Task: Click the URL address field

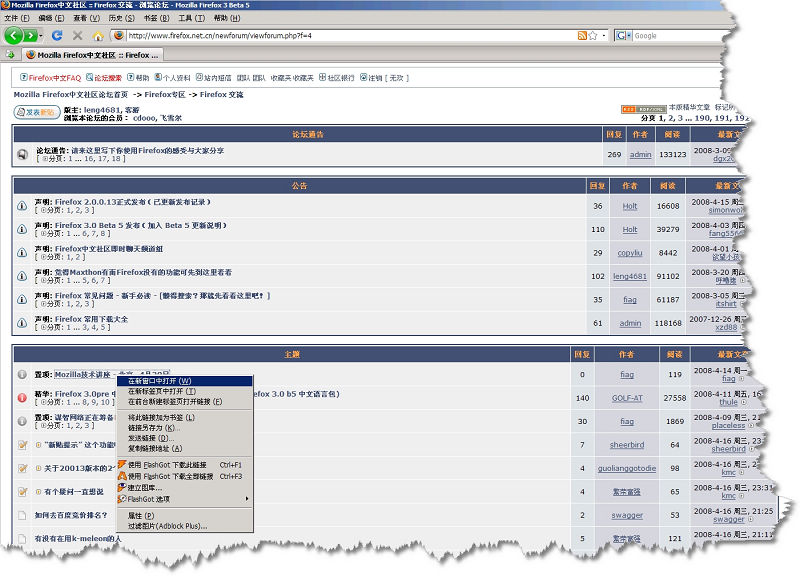Action: (x=351, y=36)
